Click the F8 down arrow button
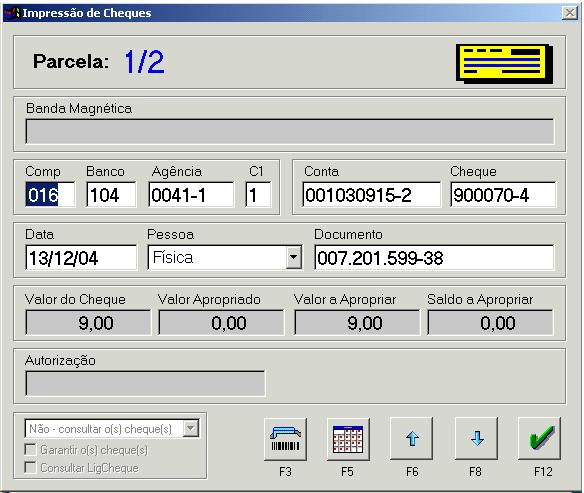The image size is (584, 493). [x=476, y=439]
